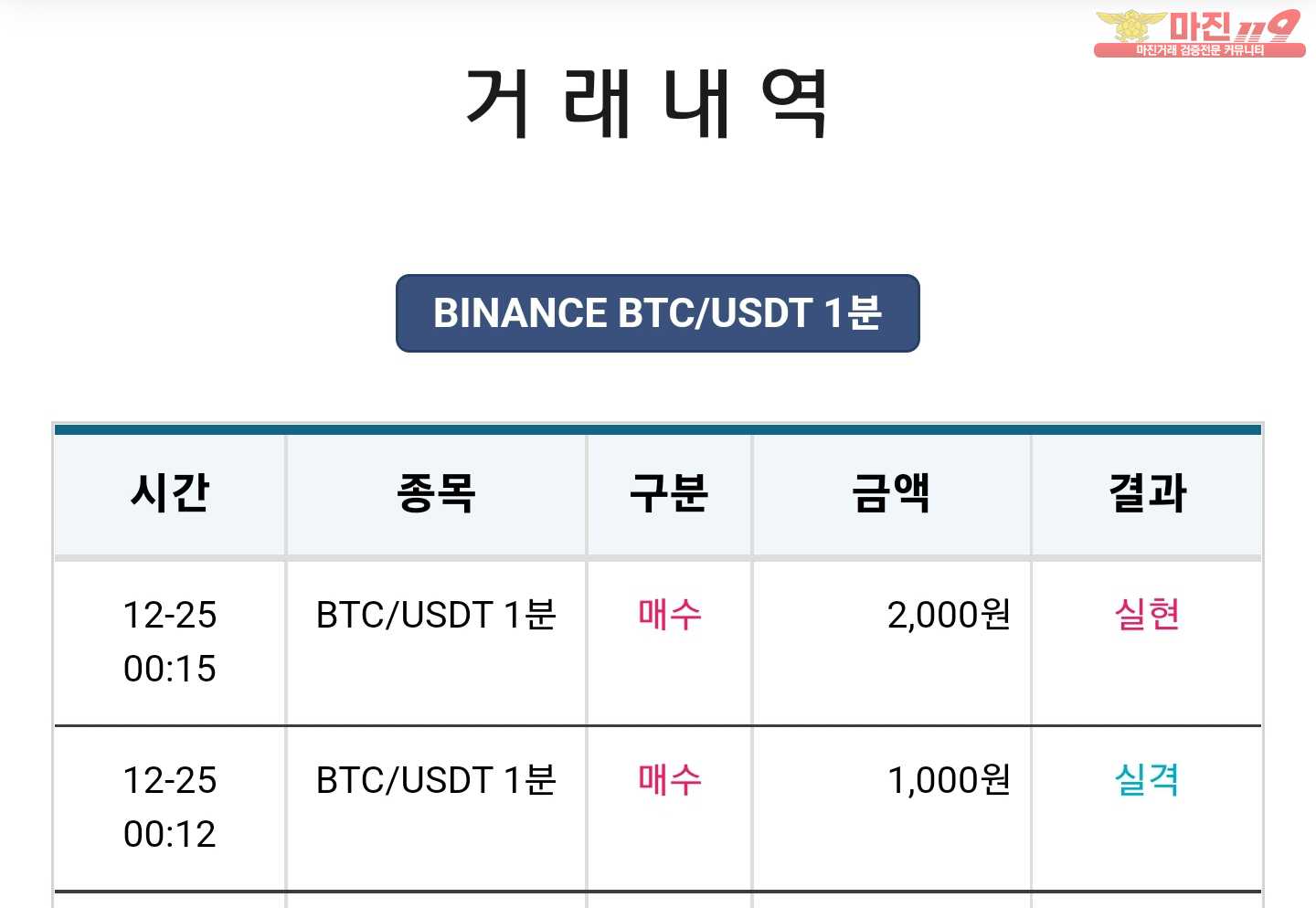Select the 종목 column header
The height and width of the screenshot is (908, 1316).
436,493
